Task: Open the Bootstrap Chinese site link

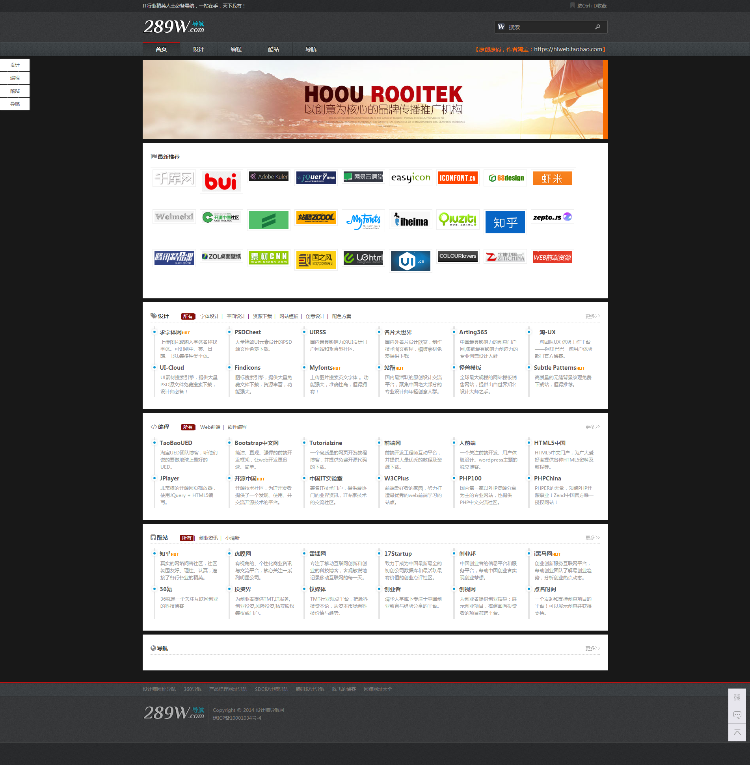Action: coord(256,443)
